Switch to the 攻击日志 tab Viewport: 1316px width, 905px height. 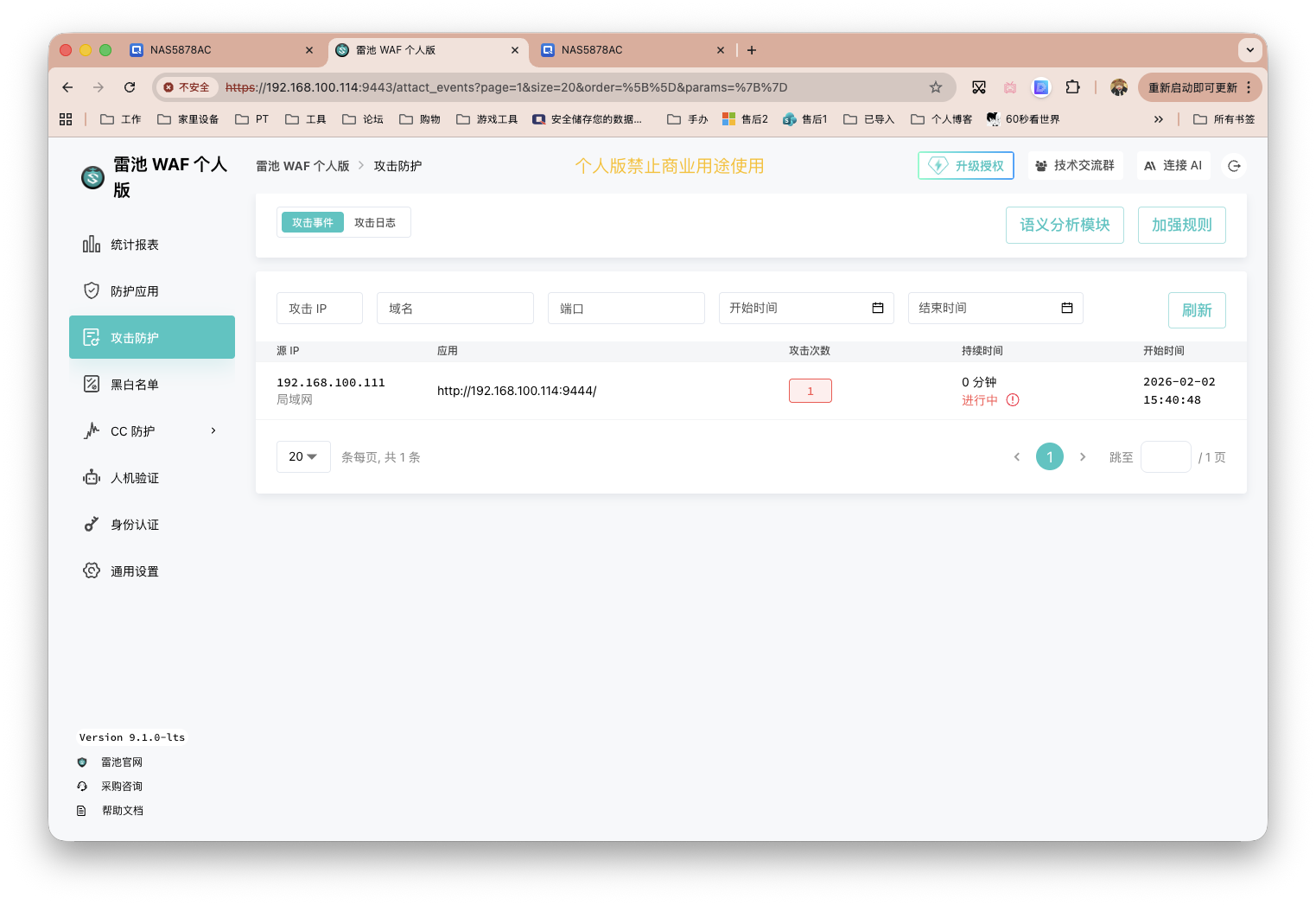(x=375, y=222)
